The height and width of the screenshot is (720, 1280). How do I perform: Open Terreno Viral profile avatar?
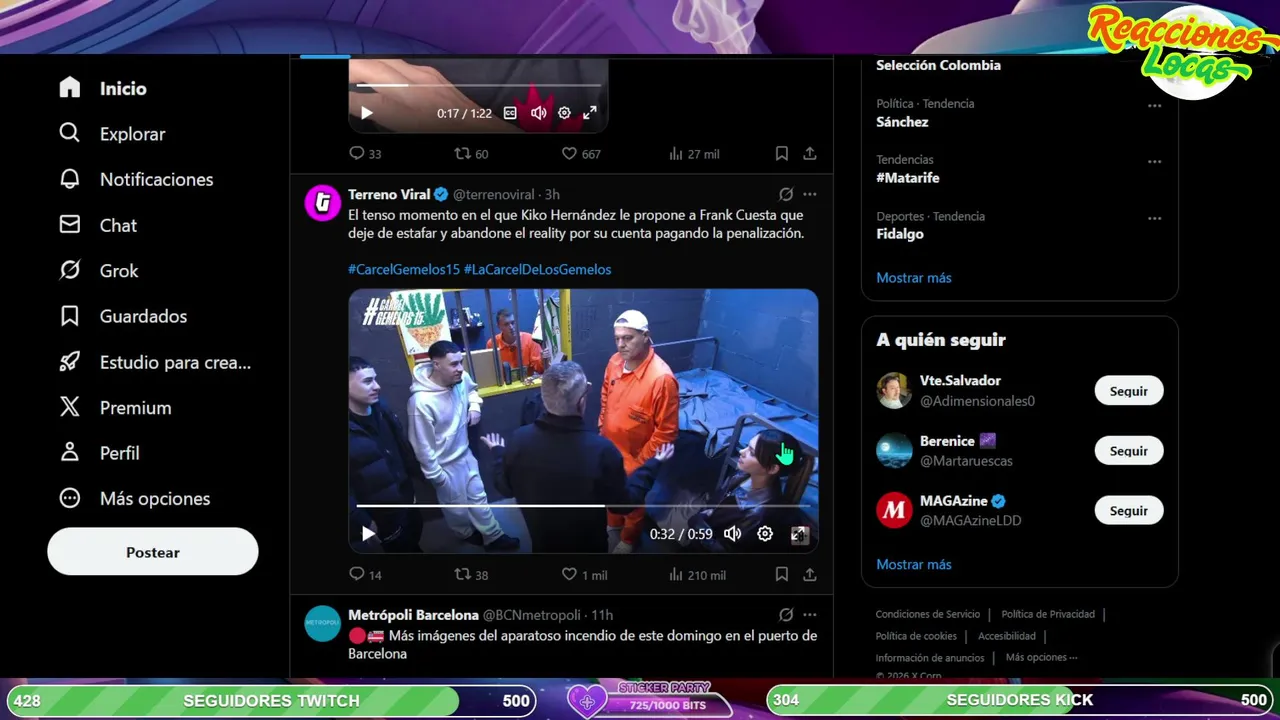[x=322, y=203]
